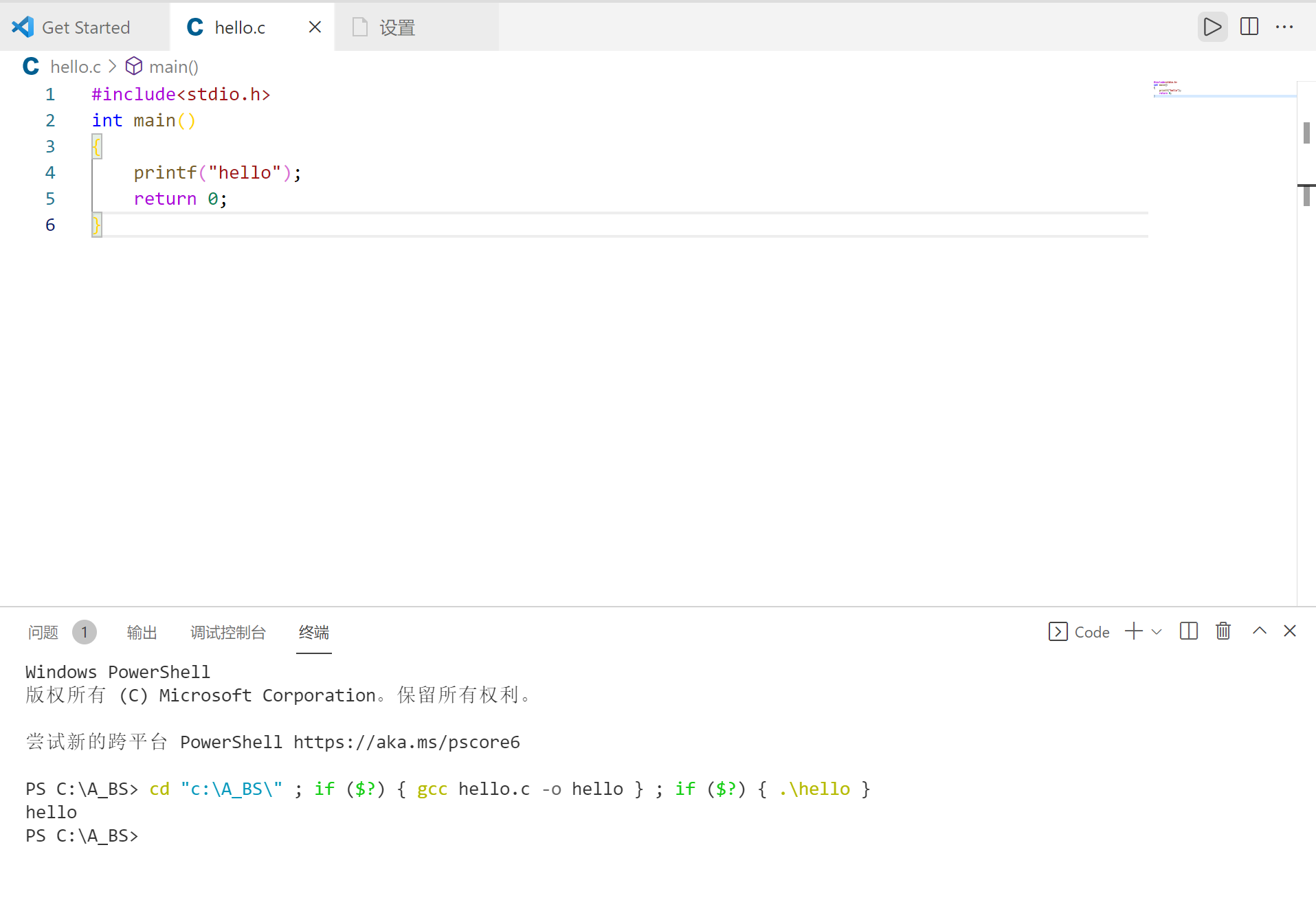Screen dimensions: 1316x922
Task: Close the hello.c editor tab
Action: 315,27
